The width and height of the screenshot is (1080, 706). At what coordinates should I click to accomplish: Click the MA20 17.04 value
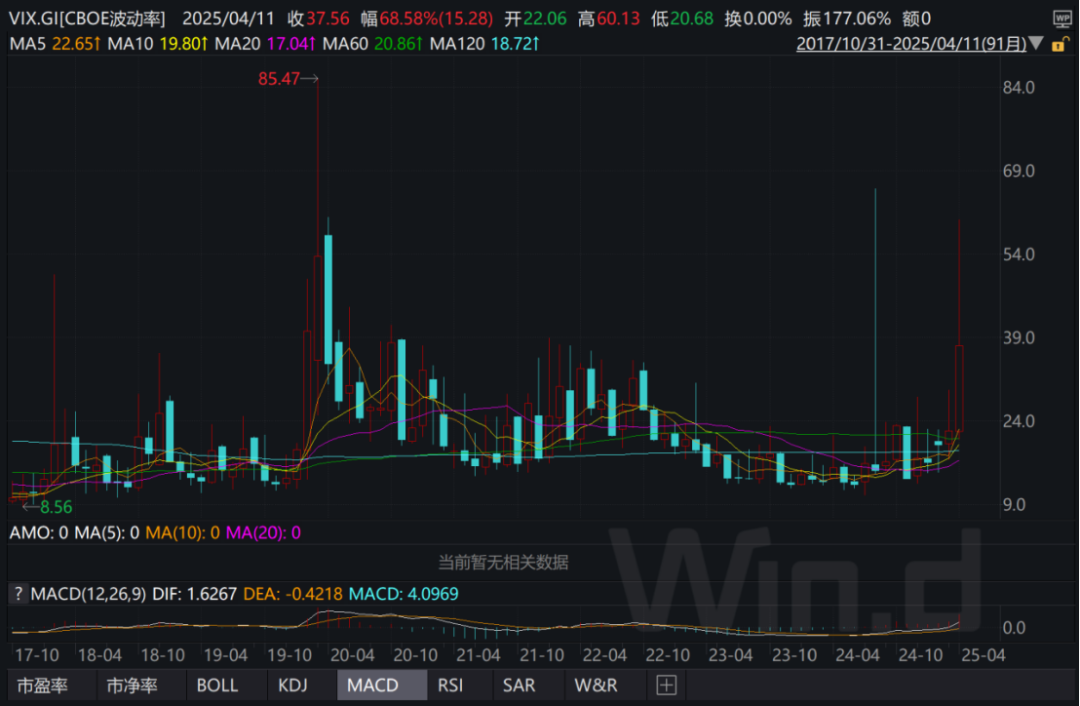[265, 44]
